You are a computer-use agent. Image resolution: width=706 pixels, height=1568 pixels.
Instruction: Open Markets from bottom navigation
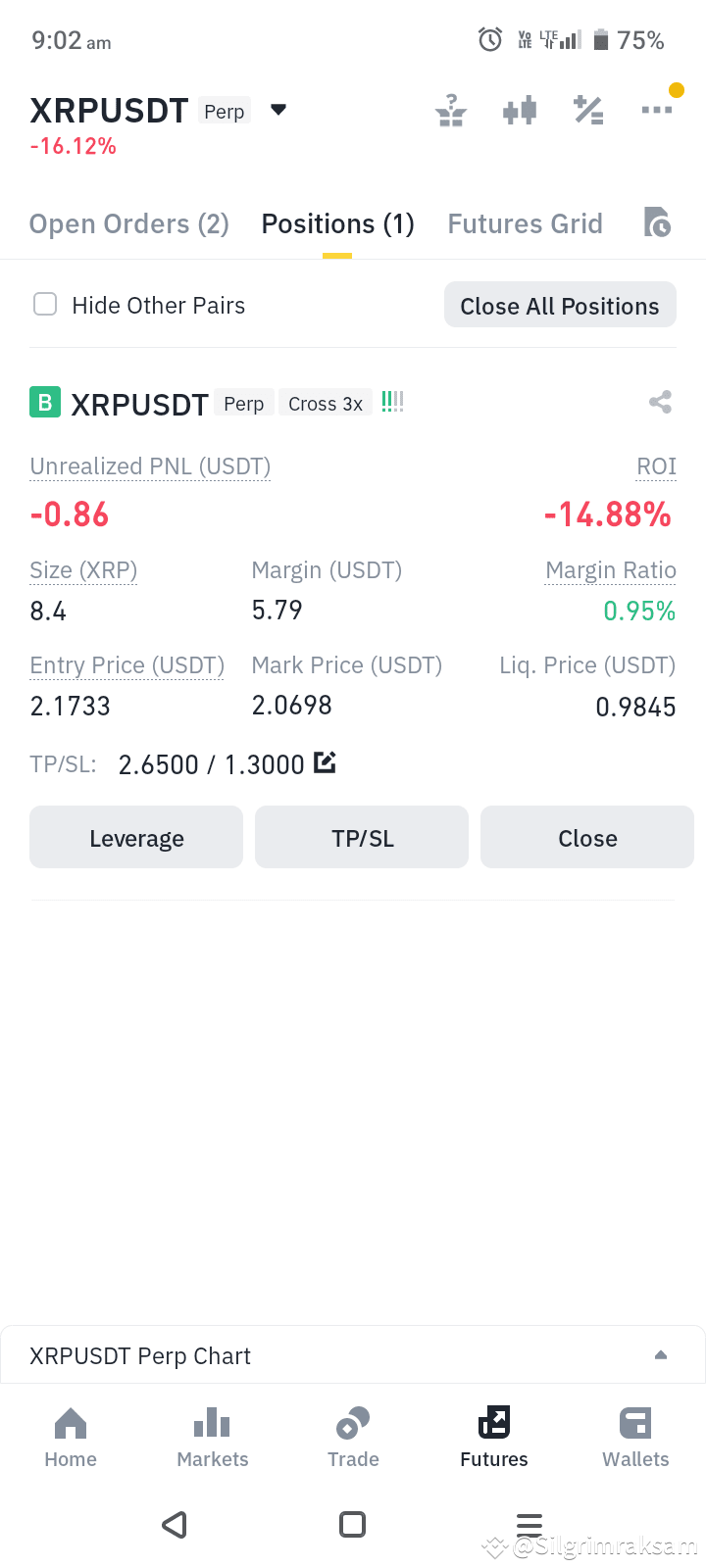pos(213,1437)
